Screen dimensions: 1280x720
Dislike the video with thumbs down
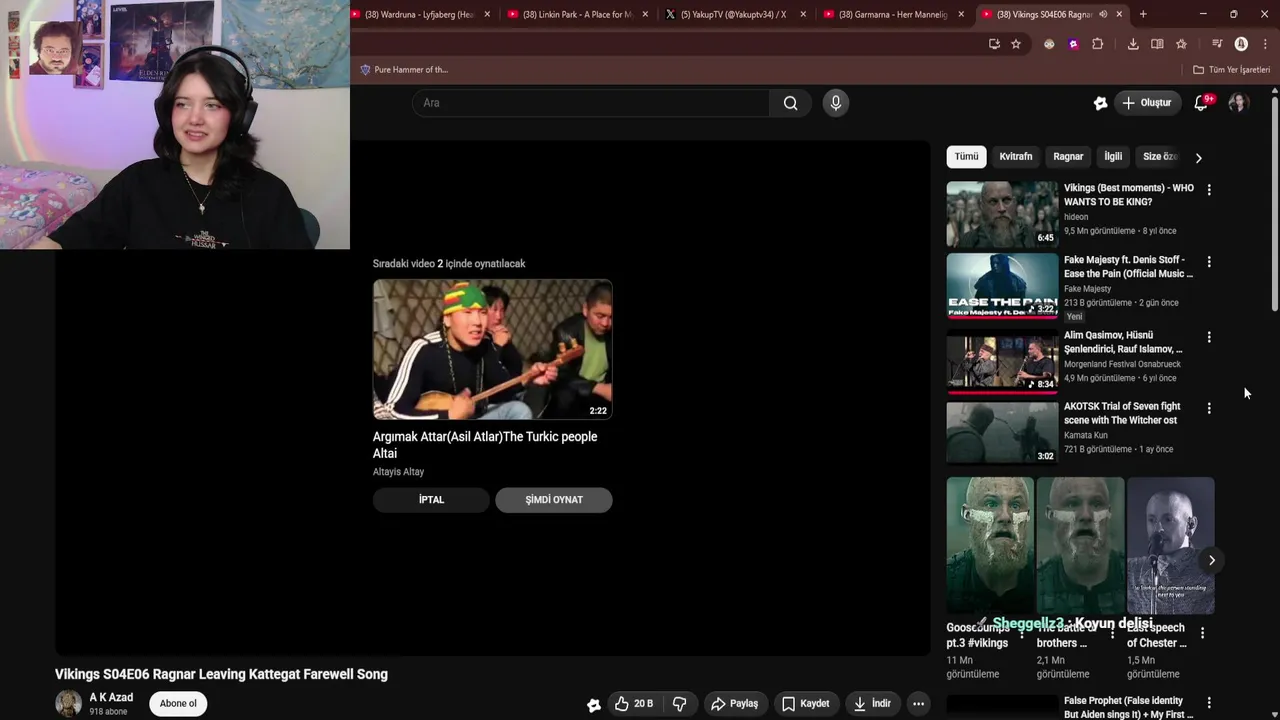pyautogui.click(x=680, y=704)
